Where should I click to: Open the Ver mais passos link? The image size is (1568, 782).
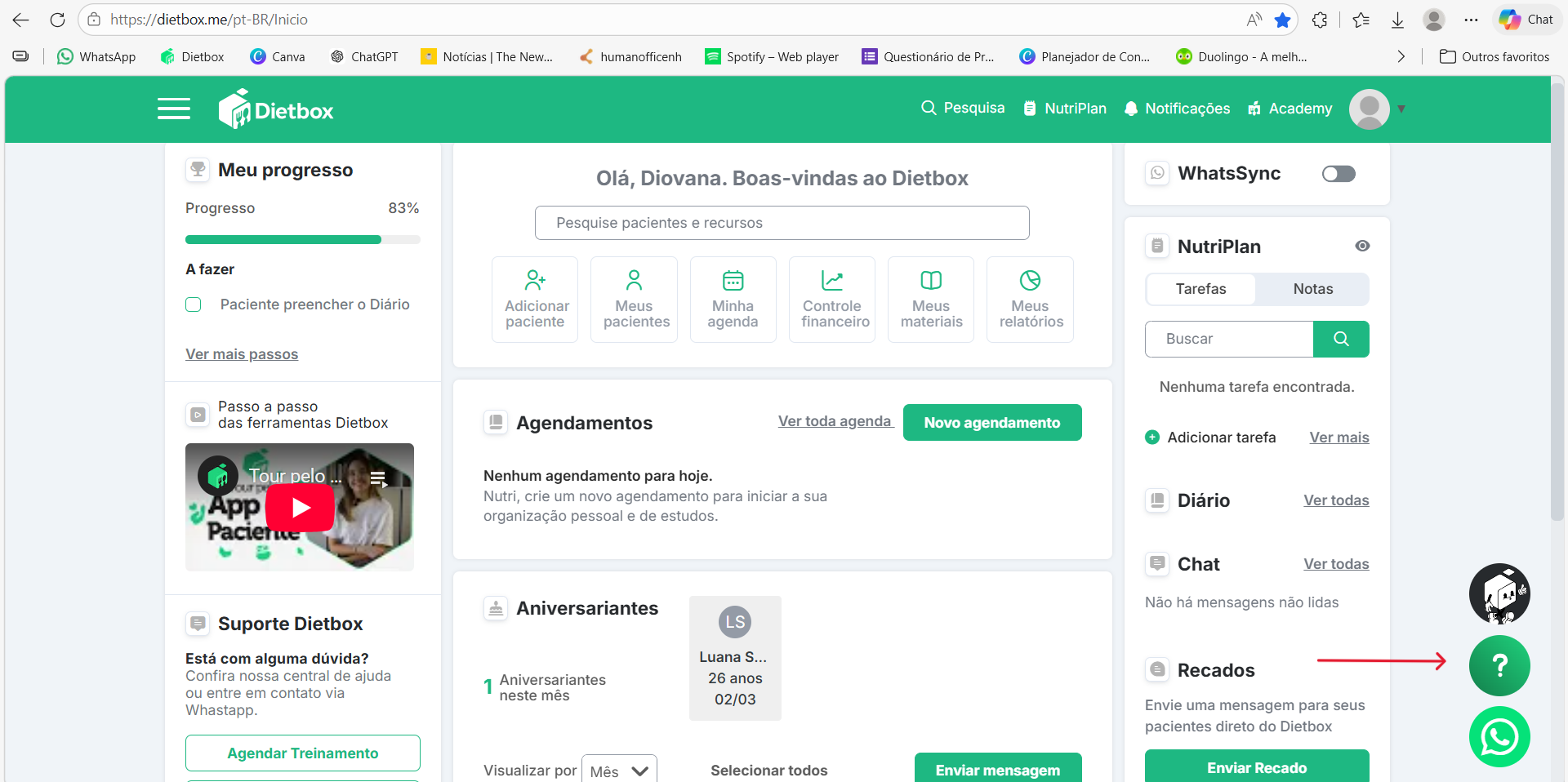pos(242,354)
